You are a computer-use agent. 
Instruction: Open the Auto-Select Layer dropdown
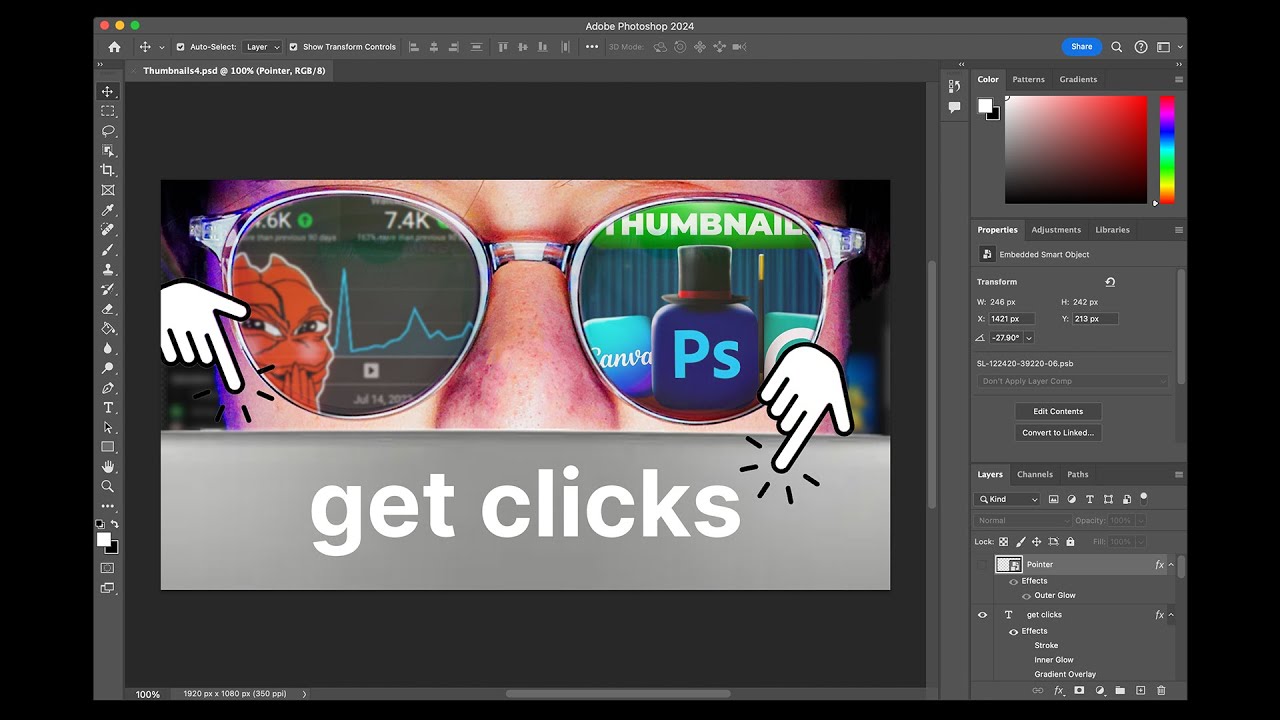(263, 47)
